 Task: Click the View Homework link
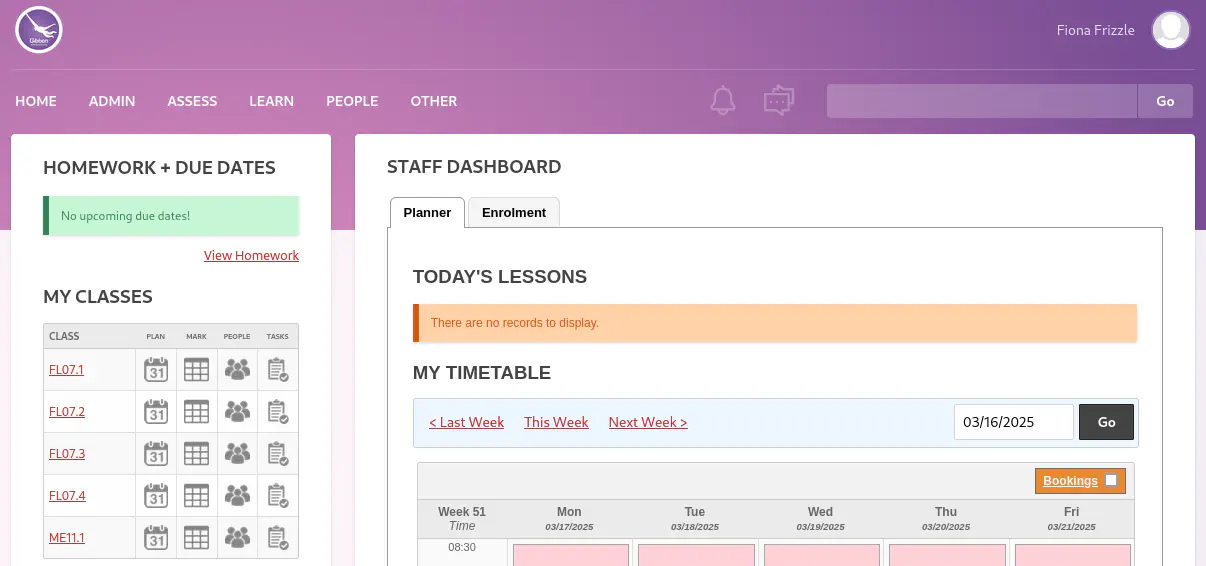point(251,256)
